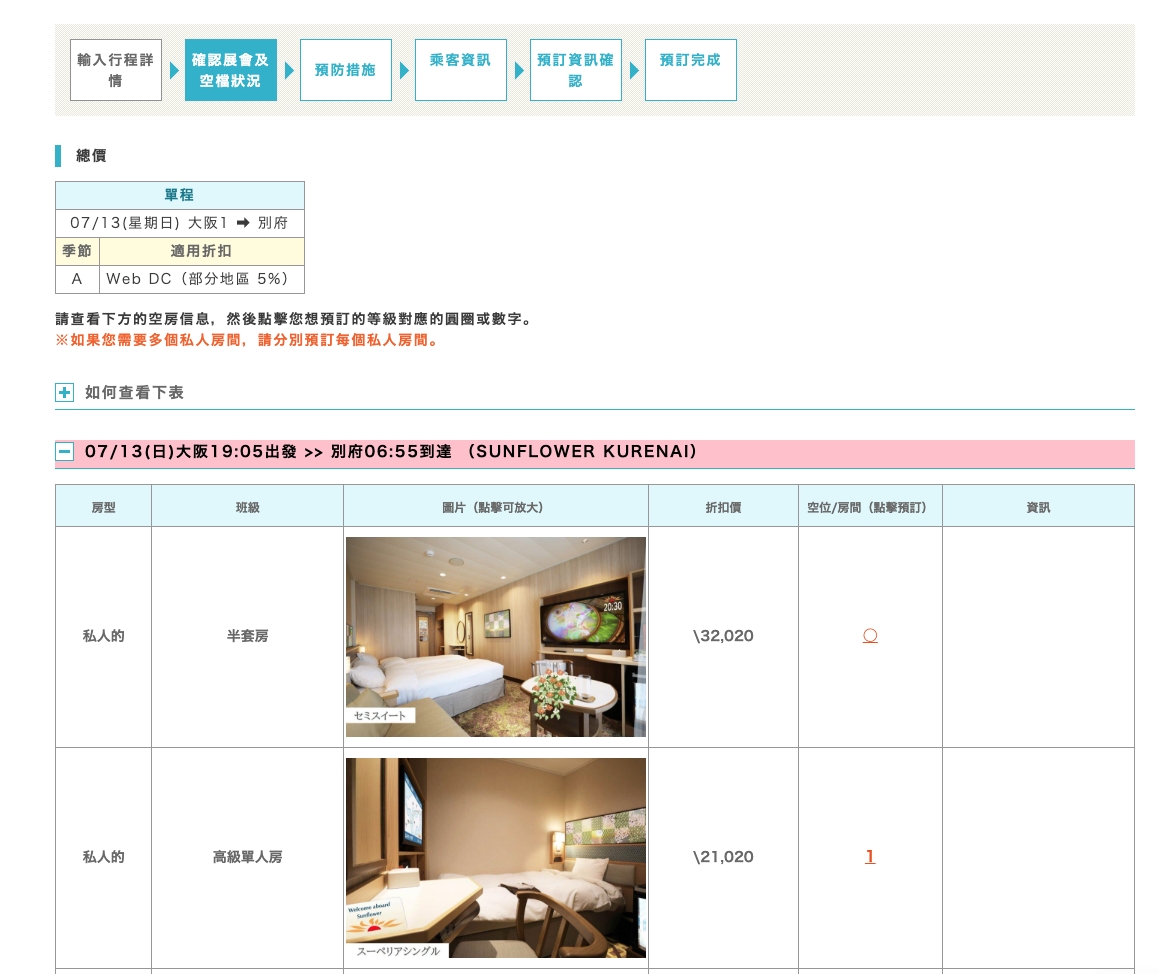Click the 預訂資訊確認 step box
Viewport: 1158px width, 974px height.
point(575,70)
